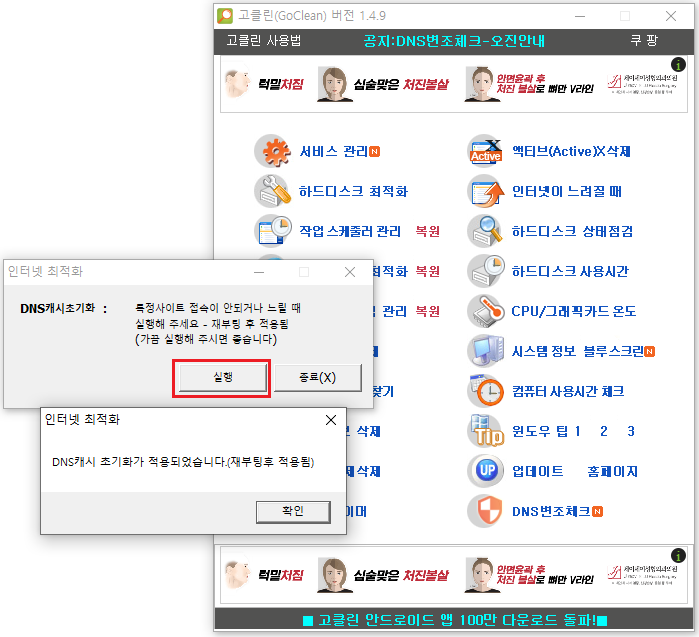The image size is (699, 637).
Task: Open 서비스 관리 link
Action: (x=333, y=152)
